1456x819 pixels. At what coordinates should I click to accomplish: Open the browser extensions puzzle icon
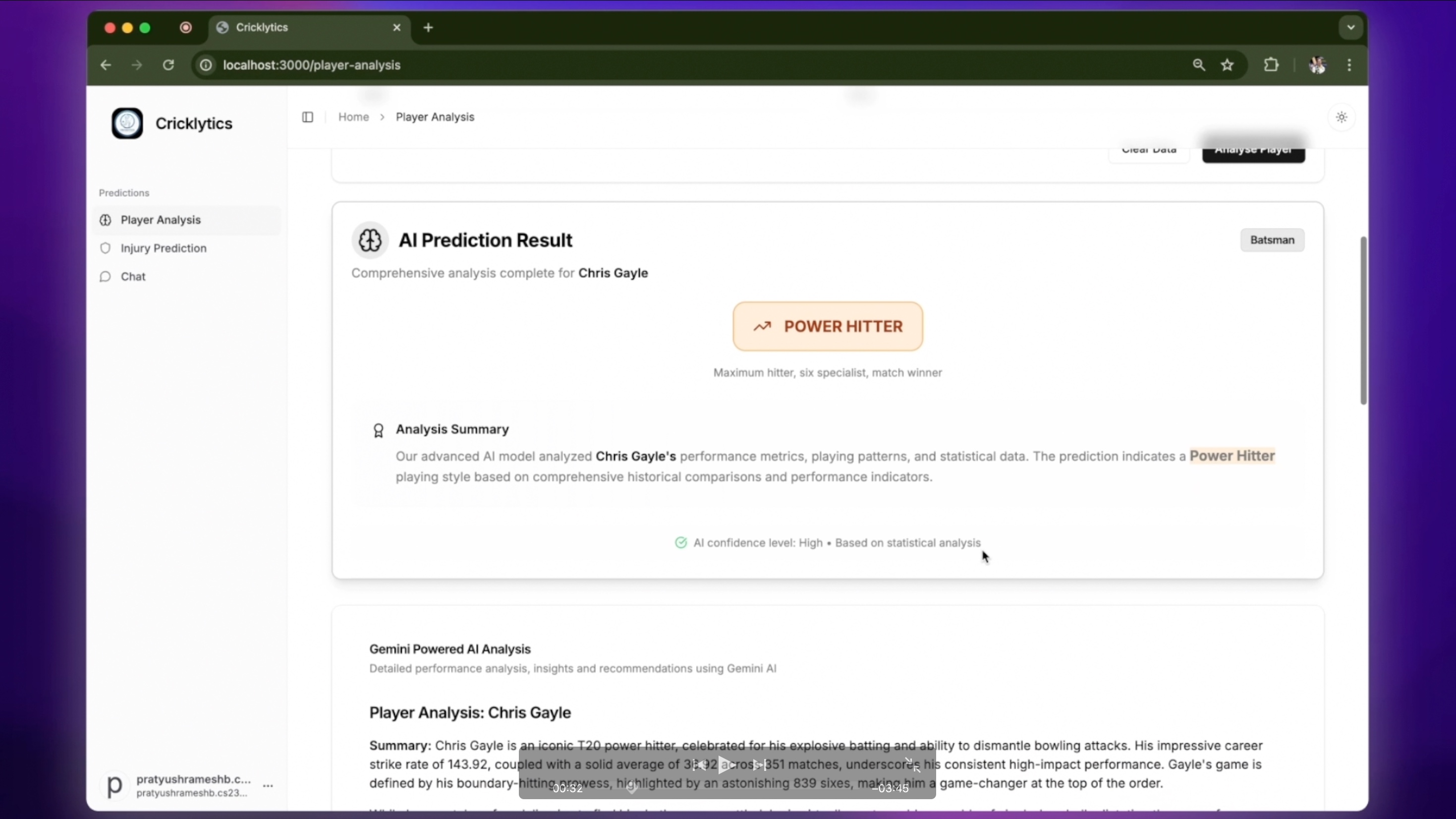point(1271,65)
